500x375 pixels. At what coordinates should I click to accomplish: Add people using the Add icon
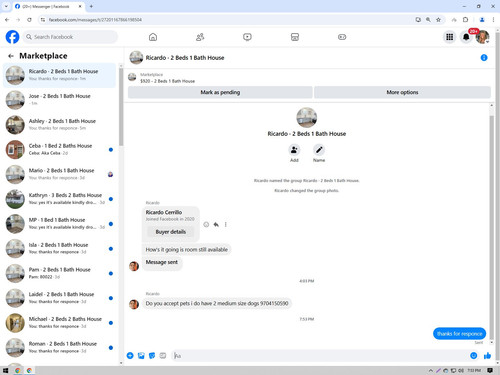coord(294,150)
